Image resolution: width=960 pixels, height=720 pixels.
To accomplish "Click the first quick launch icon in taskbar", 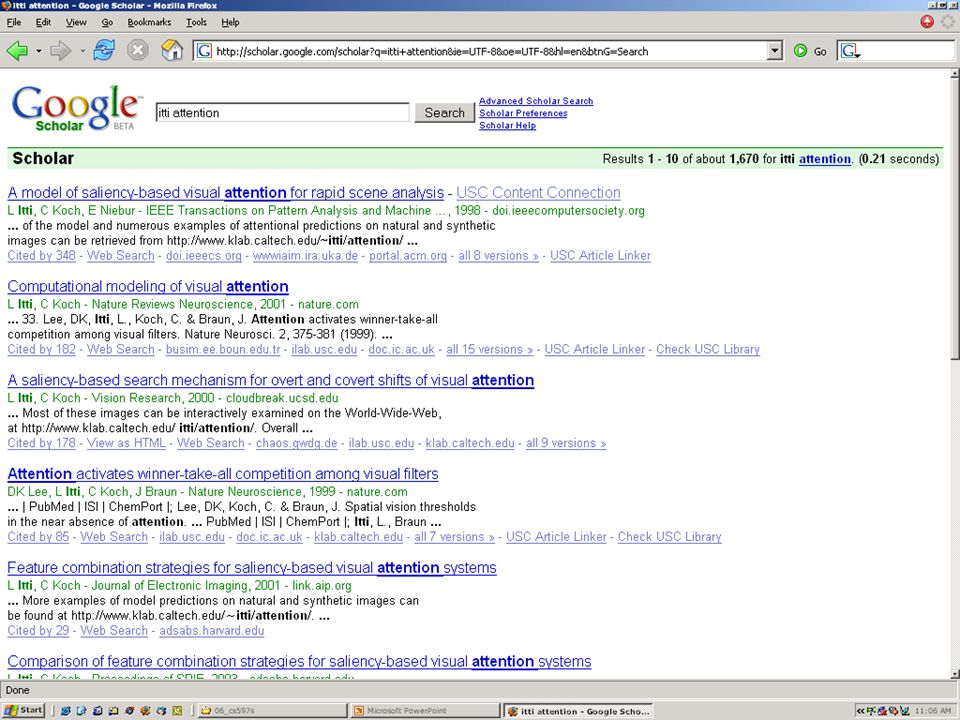I will [66, 711].
